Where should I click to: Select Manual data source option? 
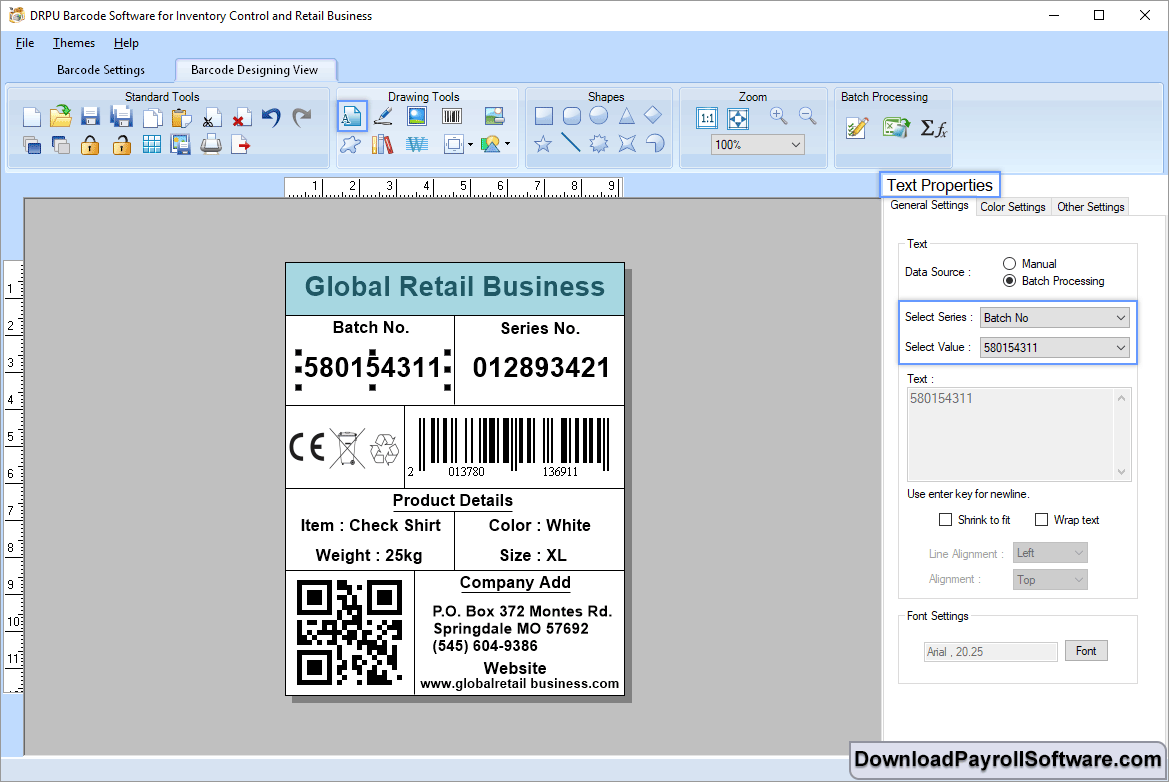pos(1009,263)
